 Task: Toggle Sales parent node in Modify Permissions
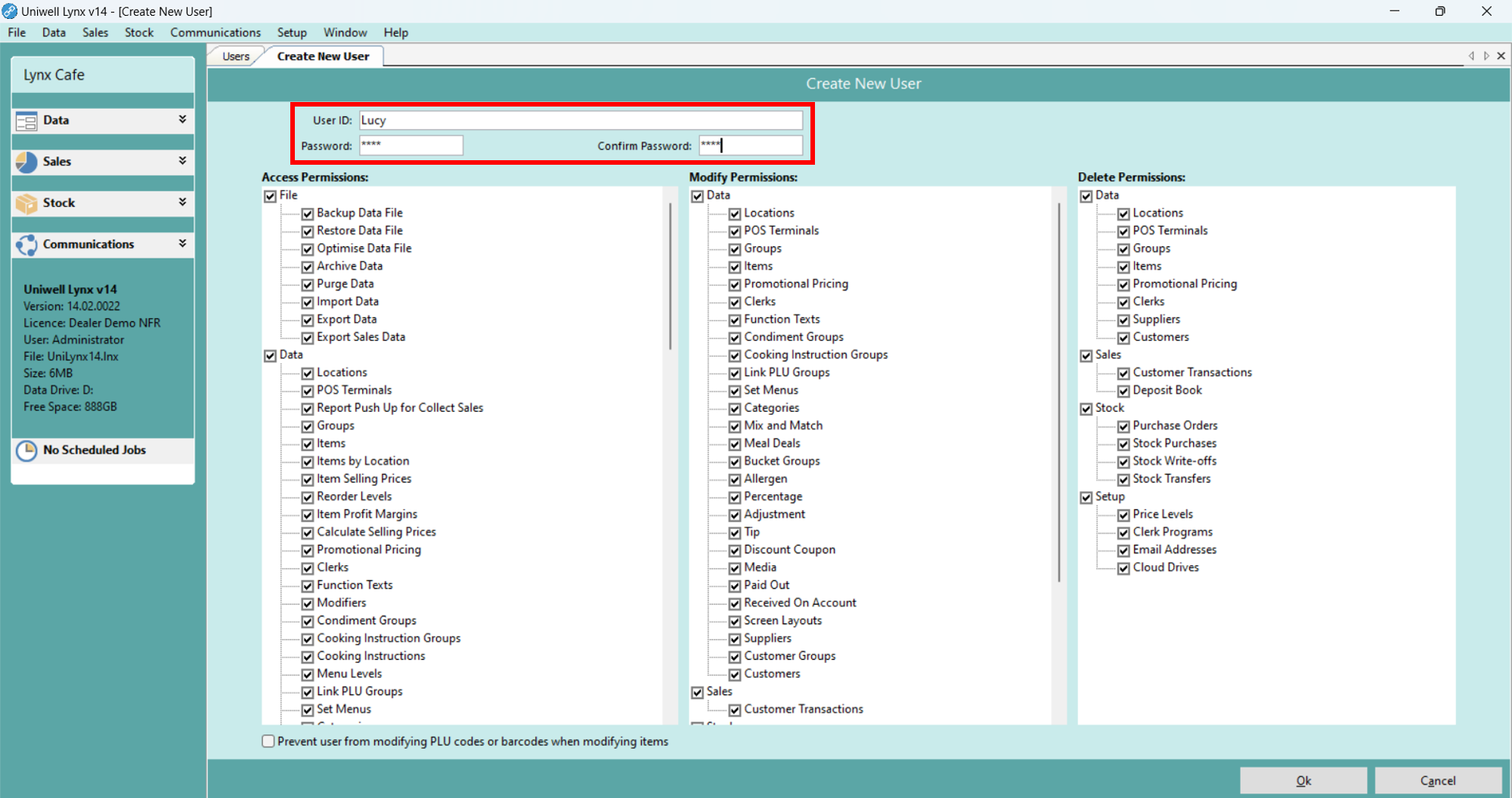pos(697,692)
